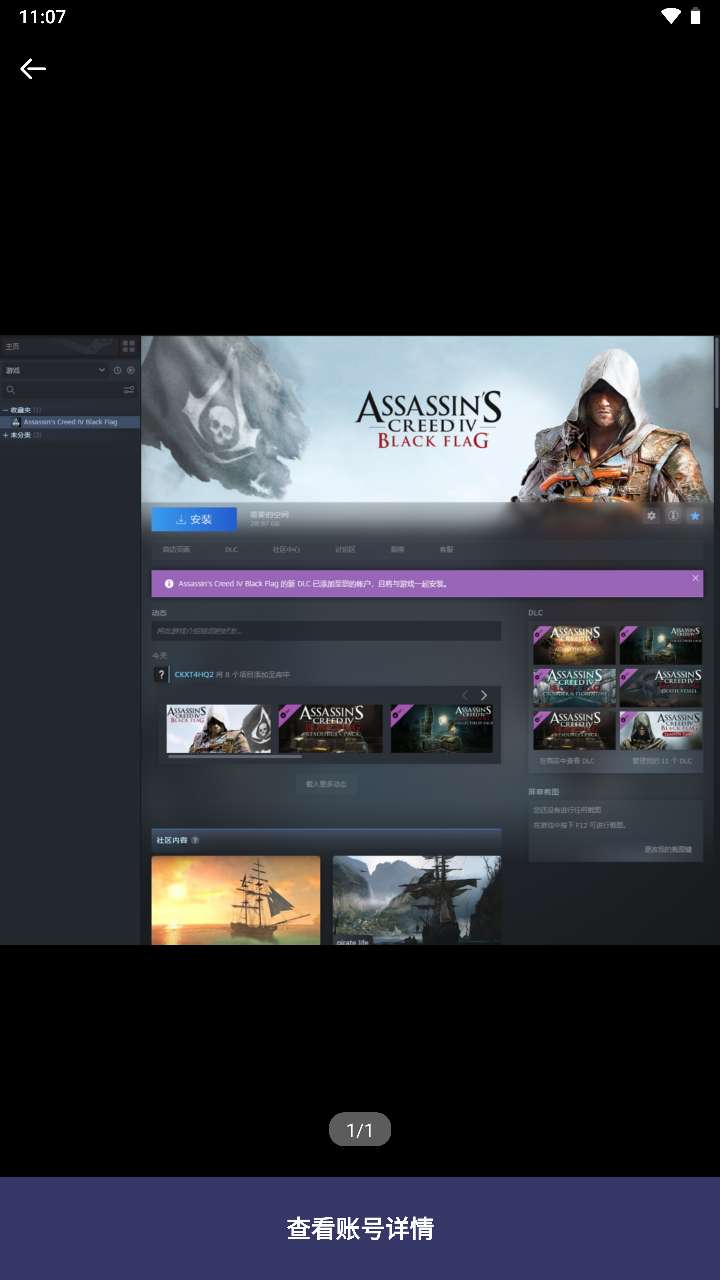Screen dimensions: 720x1280
Task: Click the library search field
Action: (60, 390)
